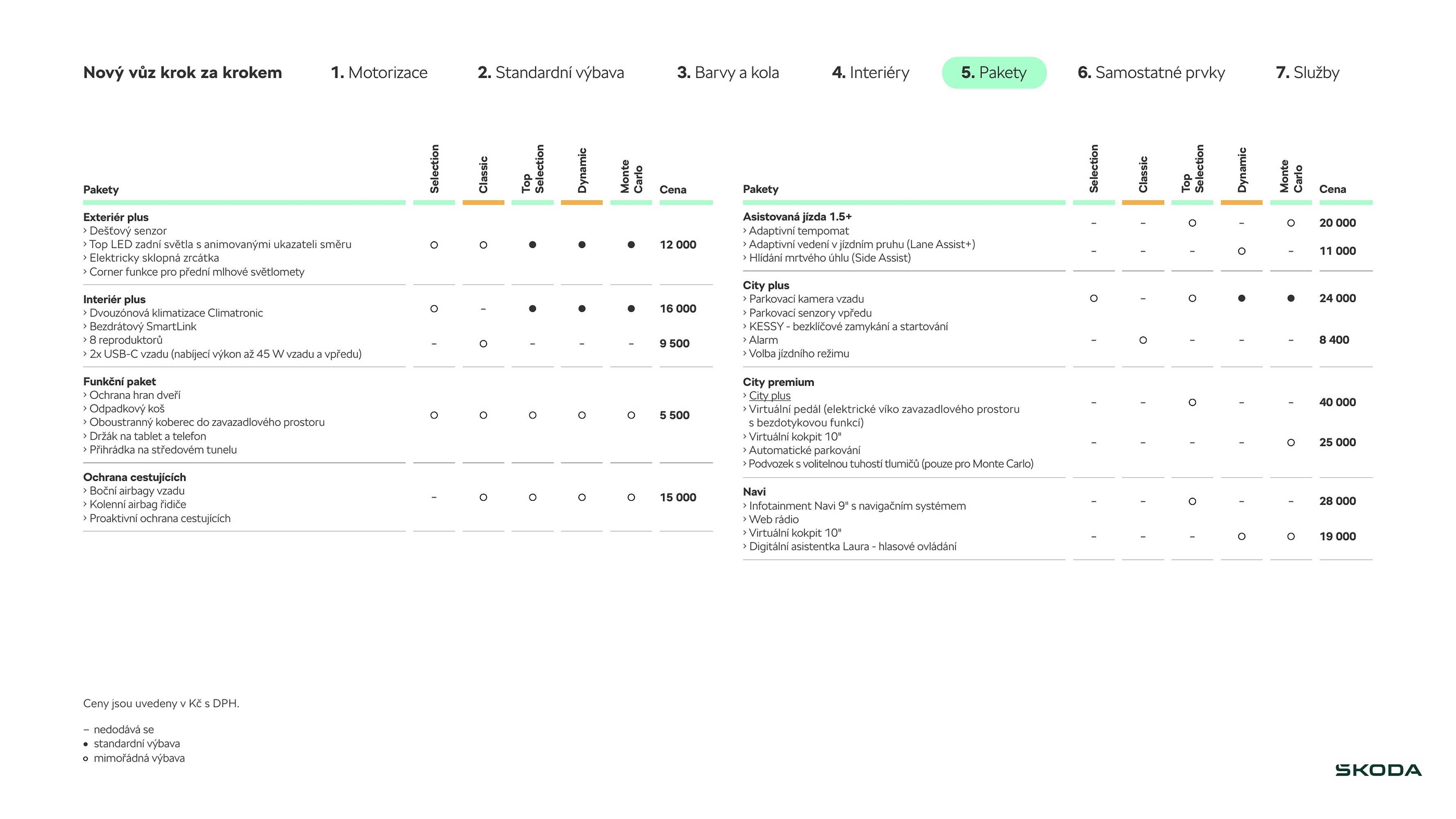Follow the underlined City plus link
Image resolution: width=1456 pixels, height=819 pixels.
pyautogui.click(x=769, y=396)
